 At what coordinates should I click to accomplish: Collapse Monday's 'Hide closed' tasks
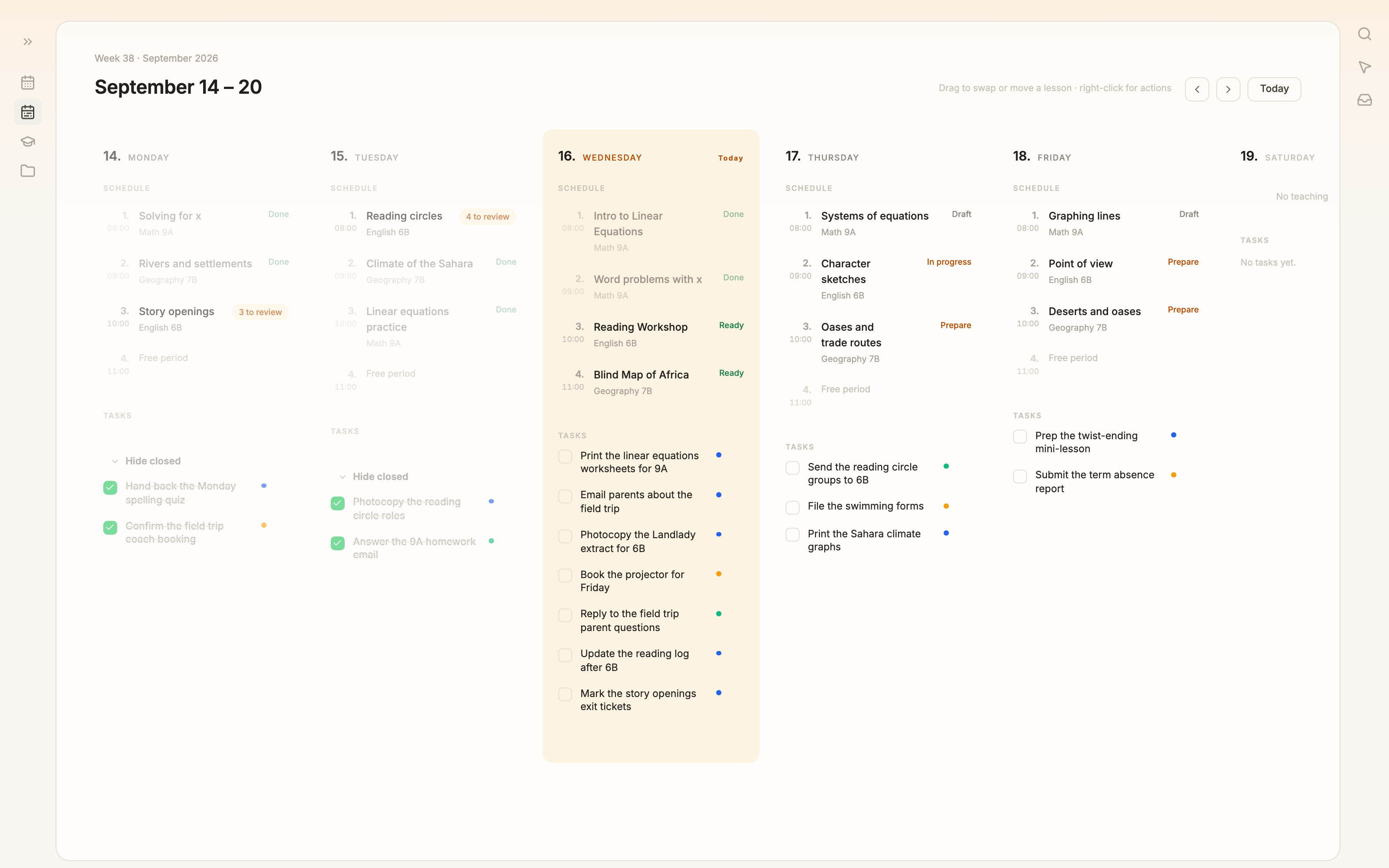tap(146, 461)
